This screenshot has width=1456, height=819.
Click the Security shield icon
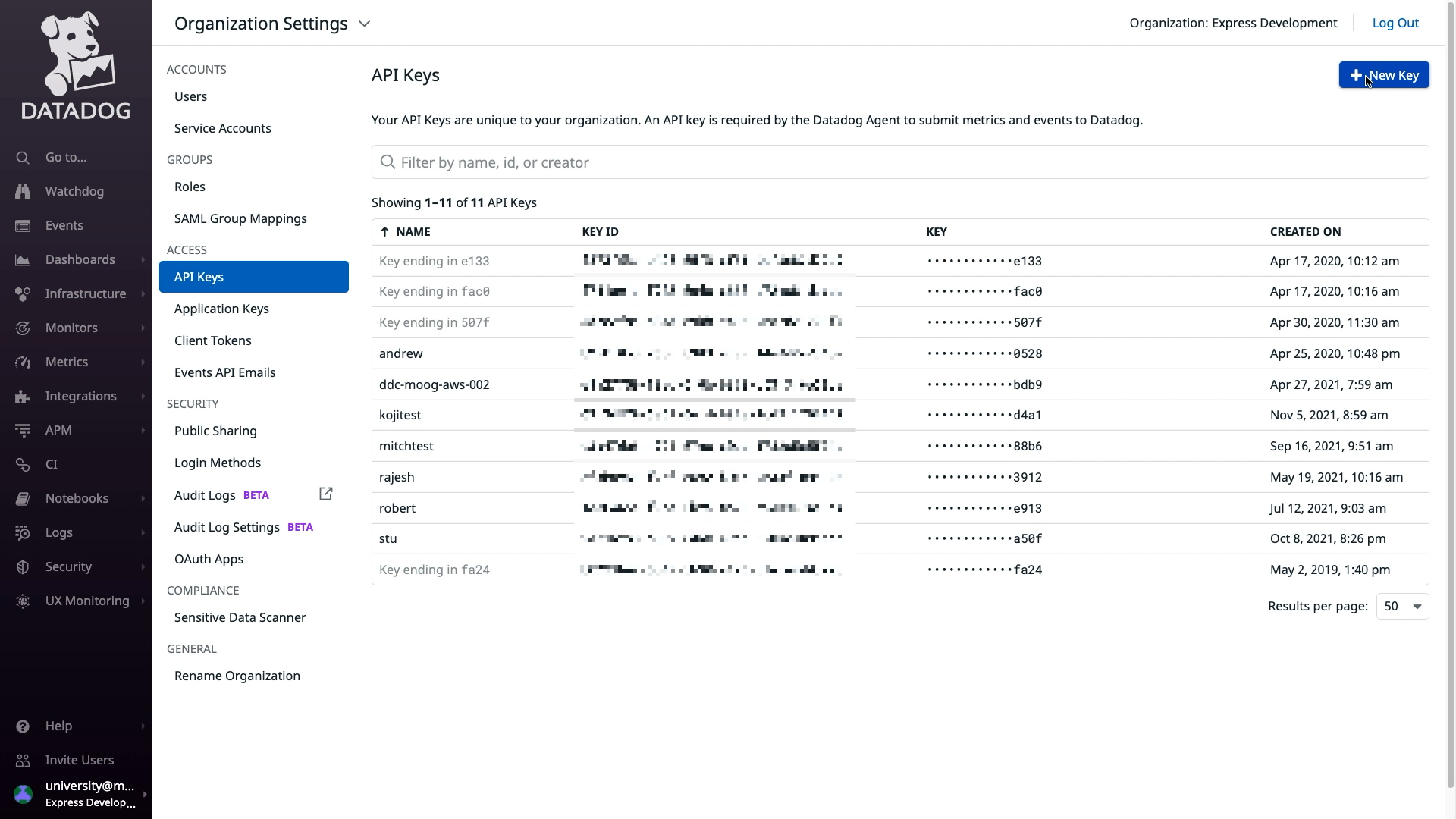tap(23, 567)
